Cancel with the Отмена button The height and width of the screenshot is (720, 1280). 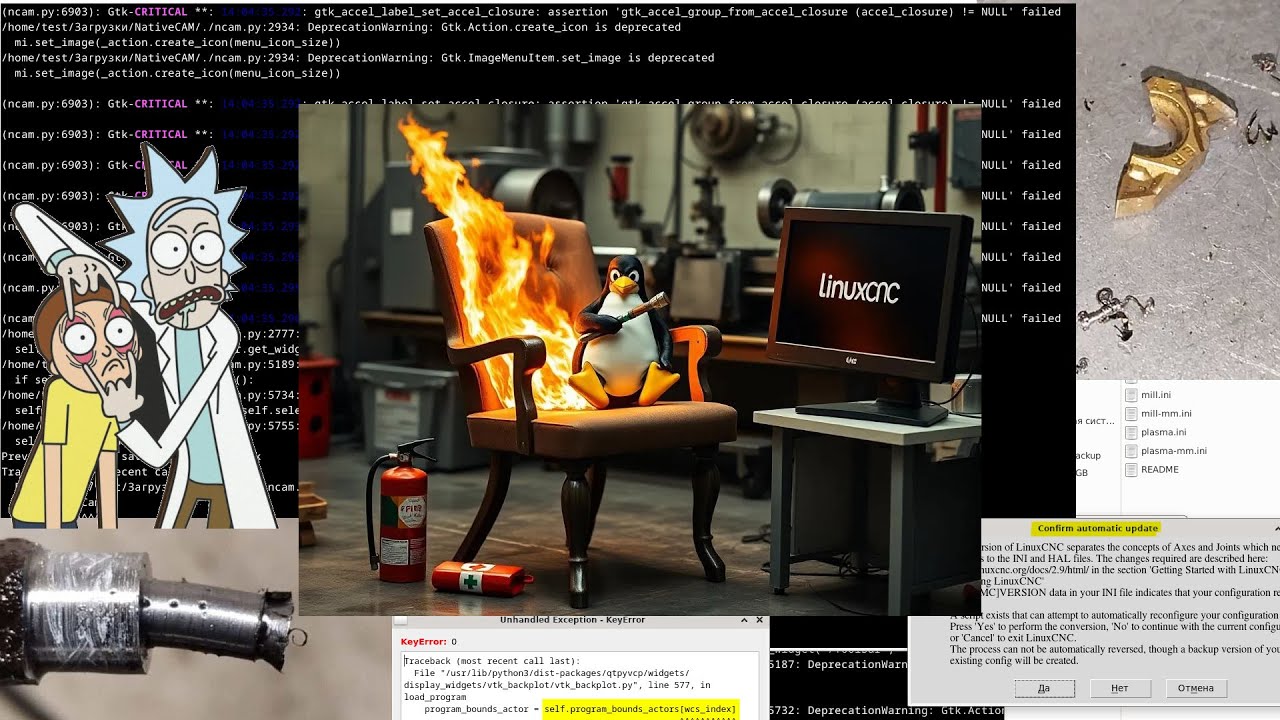[1195, 688]
